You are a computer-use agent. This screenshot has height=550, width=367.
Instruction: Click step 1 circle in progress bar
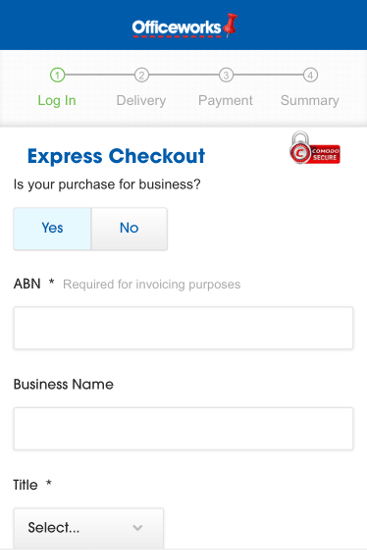click(58, 75)
